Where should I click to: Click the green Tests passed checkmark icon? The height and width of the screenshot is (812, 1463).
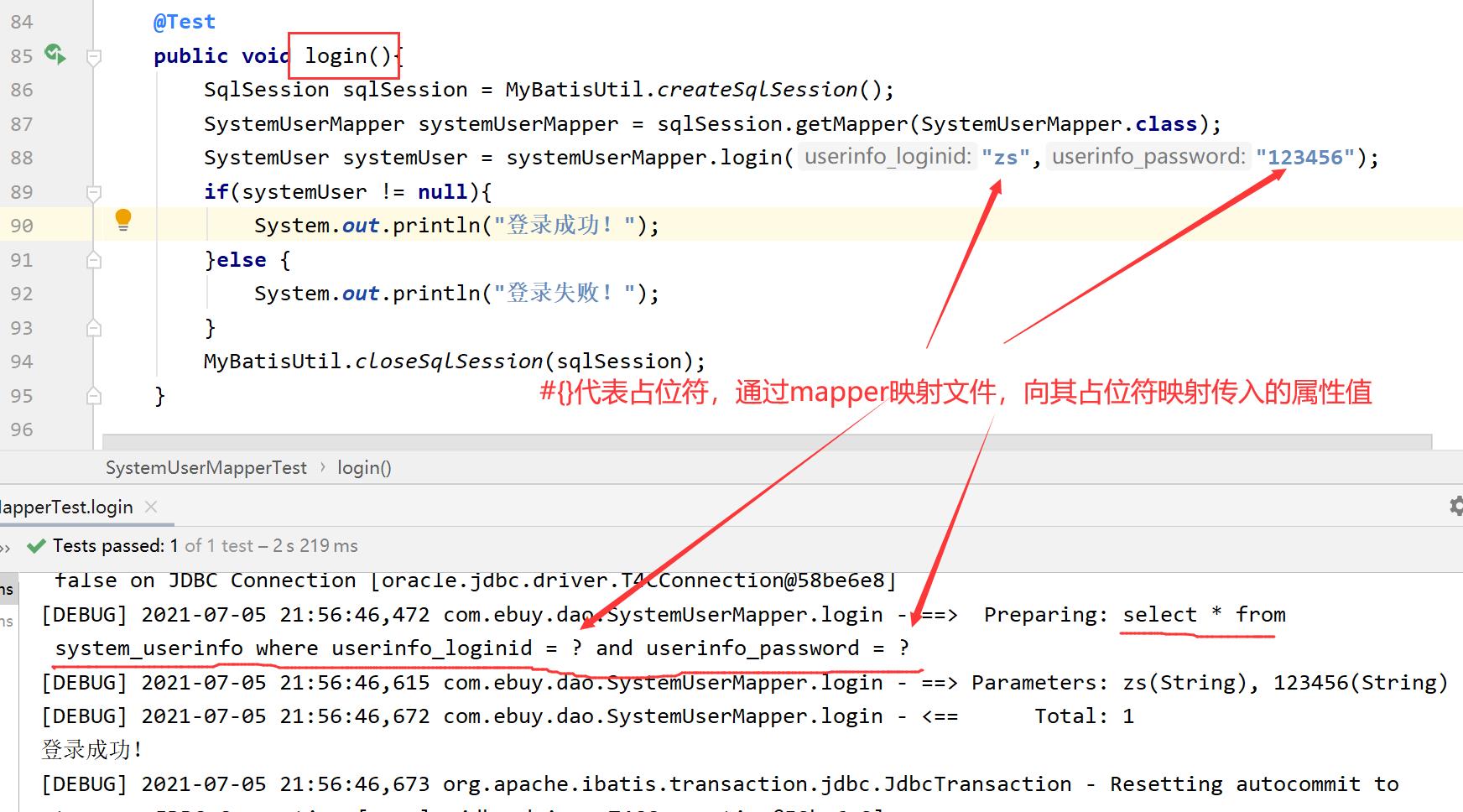tap(35, 546)
